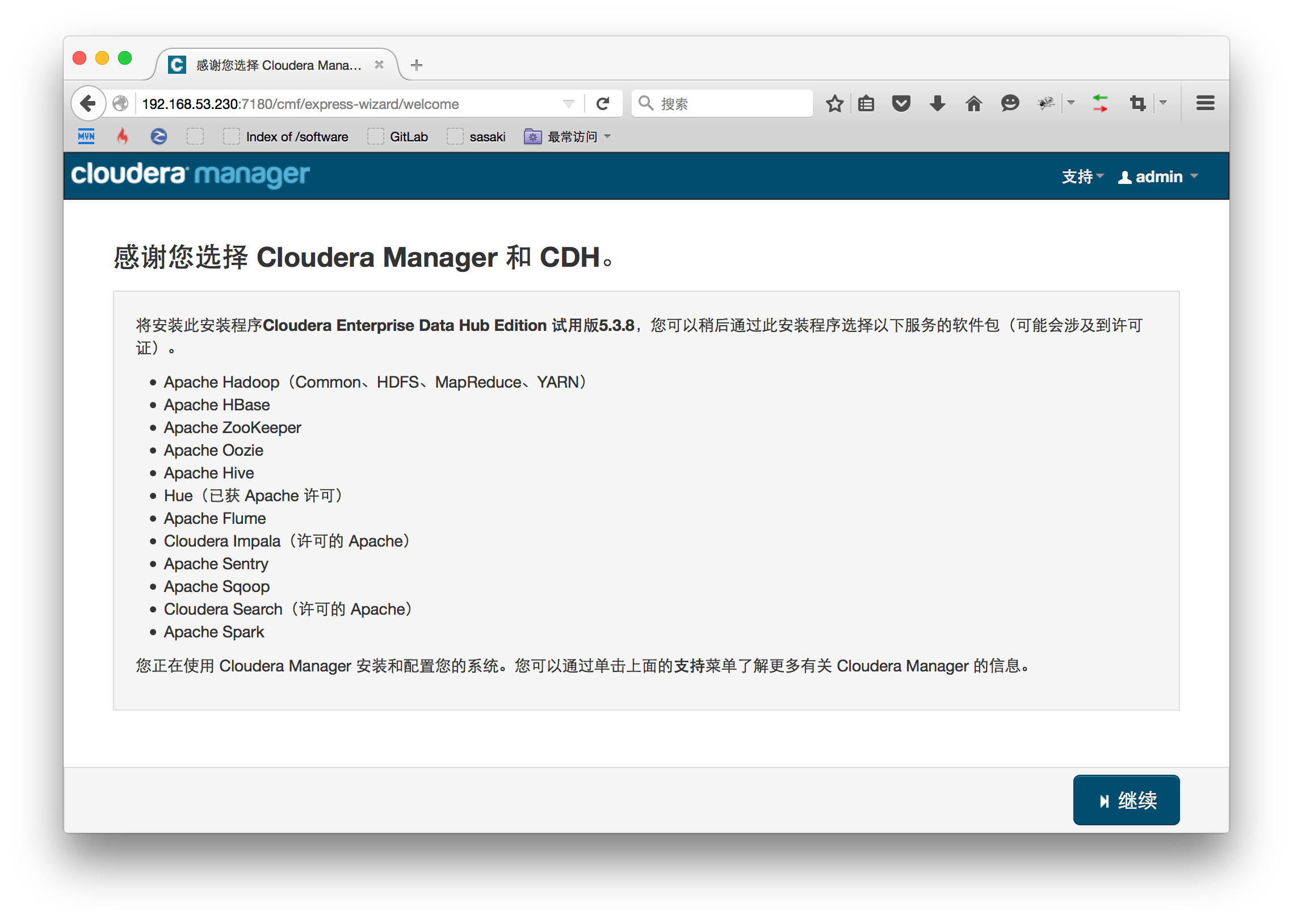
Task: Click the Cloudera Manager logo icon
Action: click(x=189, y=175)
